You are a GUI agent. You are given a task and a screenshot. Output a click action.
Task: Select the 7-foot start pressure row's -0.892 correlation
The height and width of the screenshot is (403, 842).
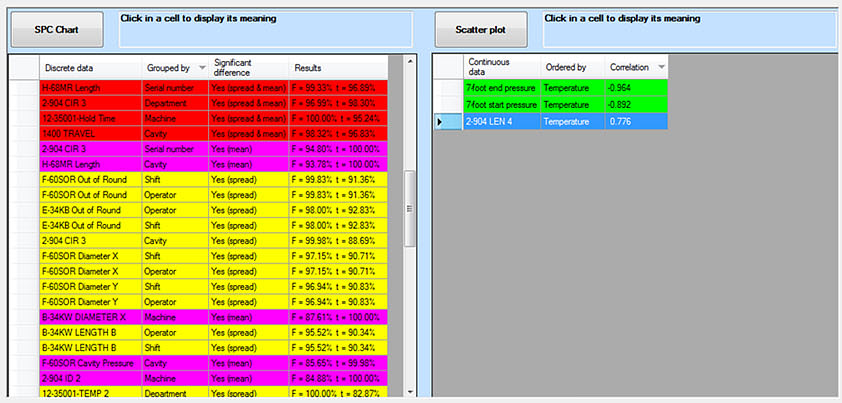click(636, 104)
